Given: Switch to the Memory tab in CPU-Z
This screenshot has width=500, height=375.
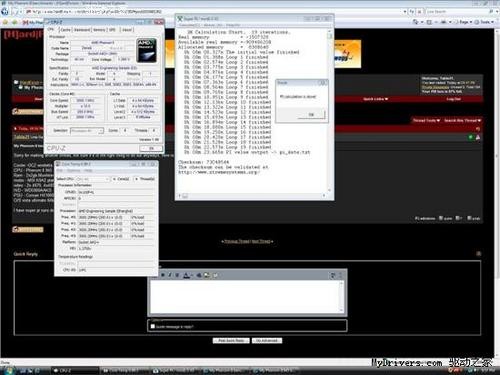Looking at the screenshot, I should (99, 30).
